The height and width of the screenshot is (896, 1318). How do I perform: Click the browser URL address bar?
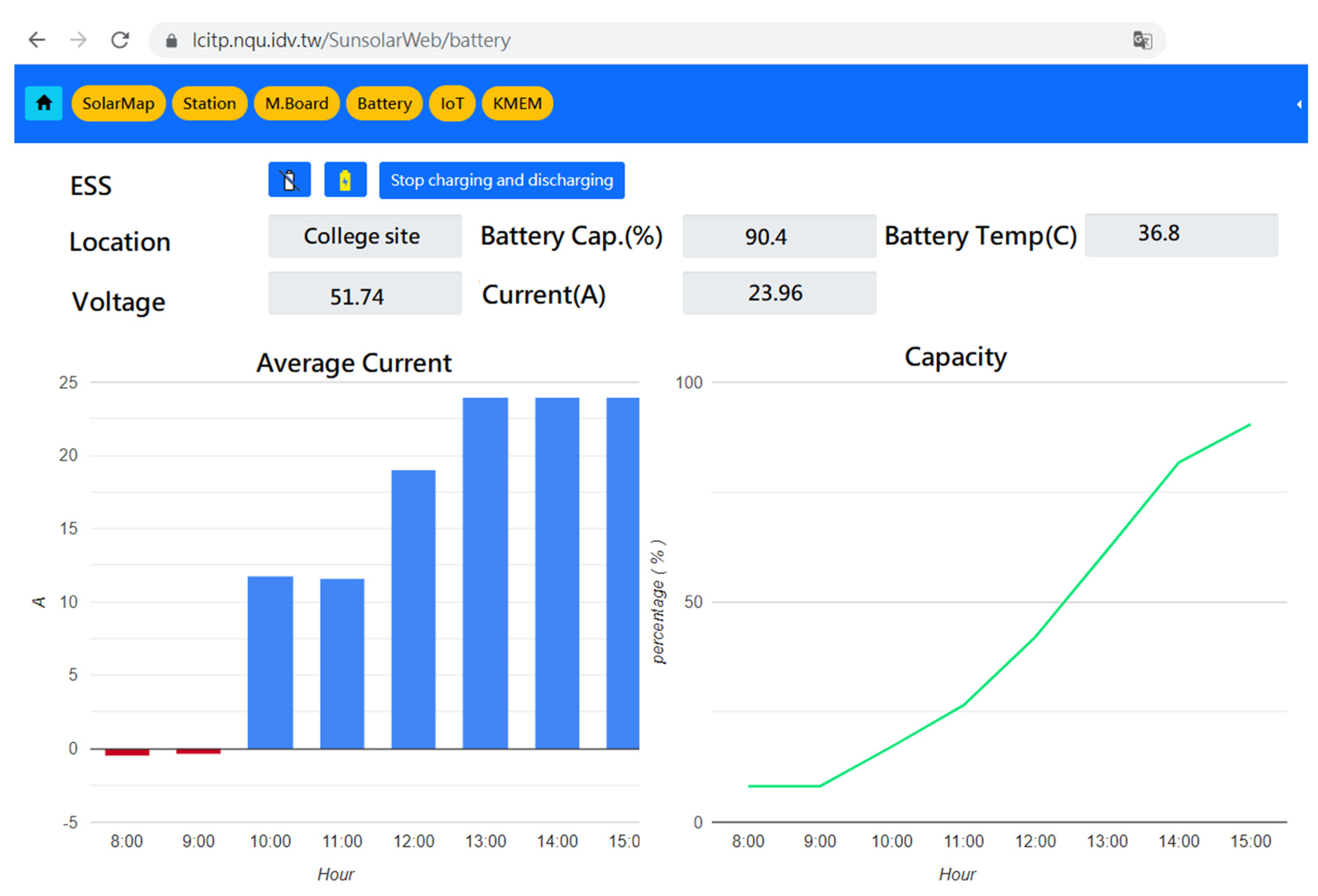[624, 40]
